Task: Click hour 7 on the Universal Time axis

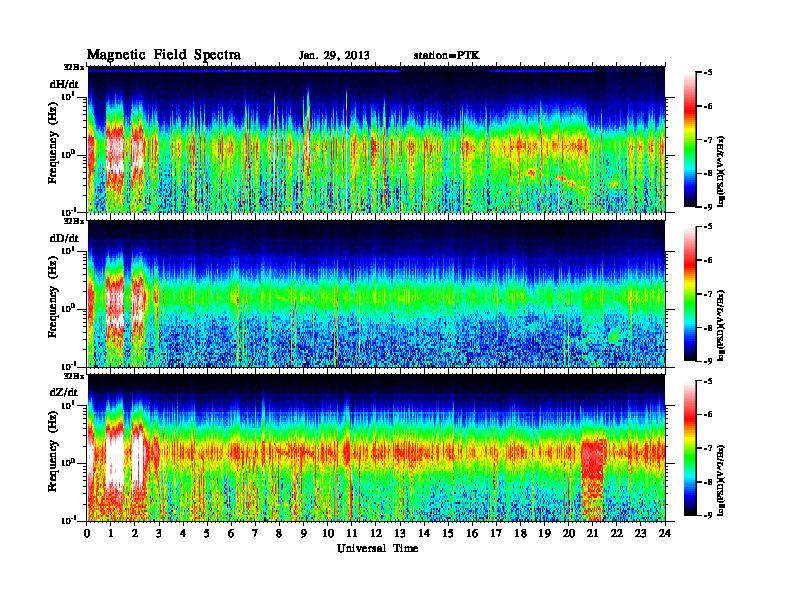Action: click(256, 533)
